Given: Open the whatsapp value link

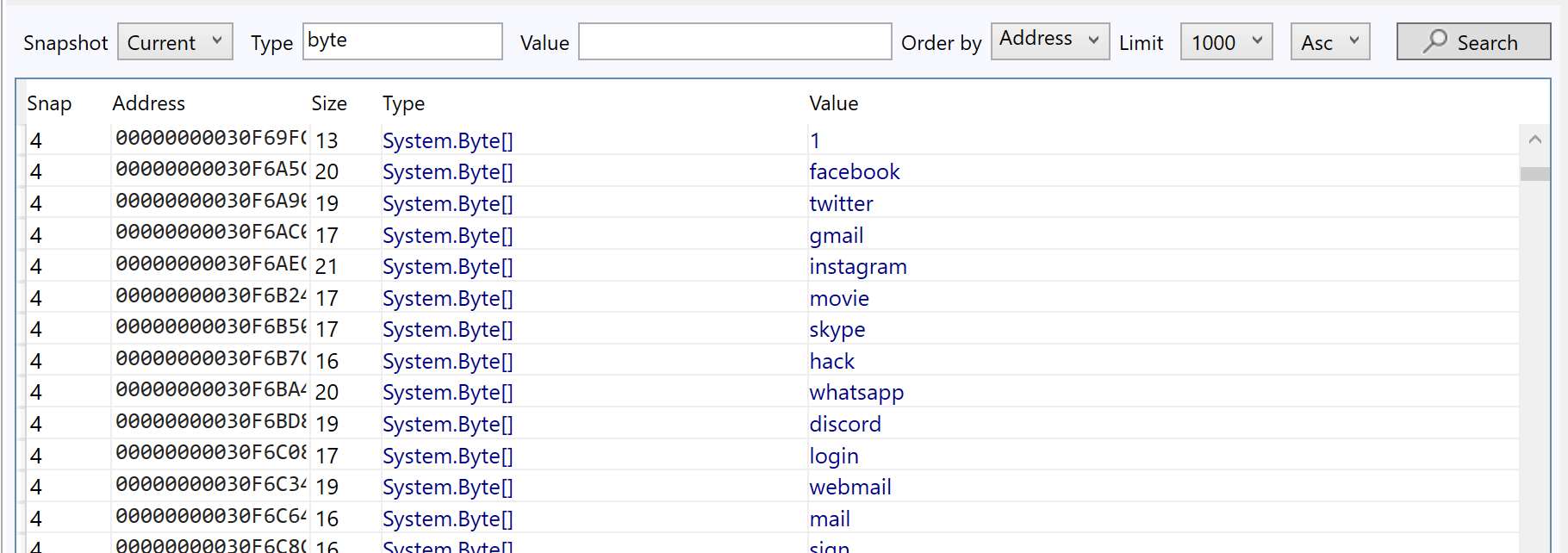Looking at the screenshot, I should [x=856, y=393].
